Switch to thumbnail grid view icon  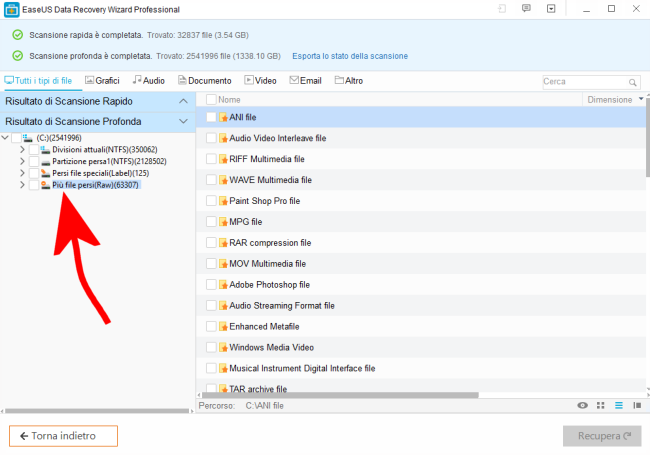pyautogui.click(x=600, y=405)
